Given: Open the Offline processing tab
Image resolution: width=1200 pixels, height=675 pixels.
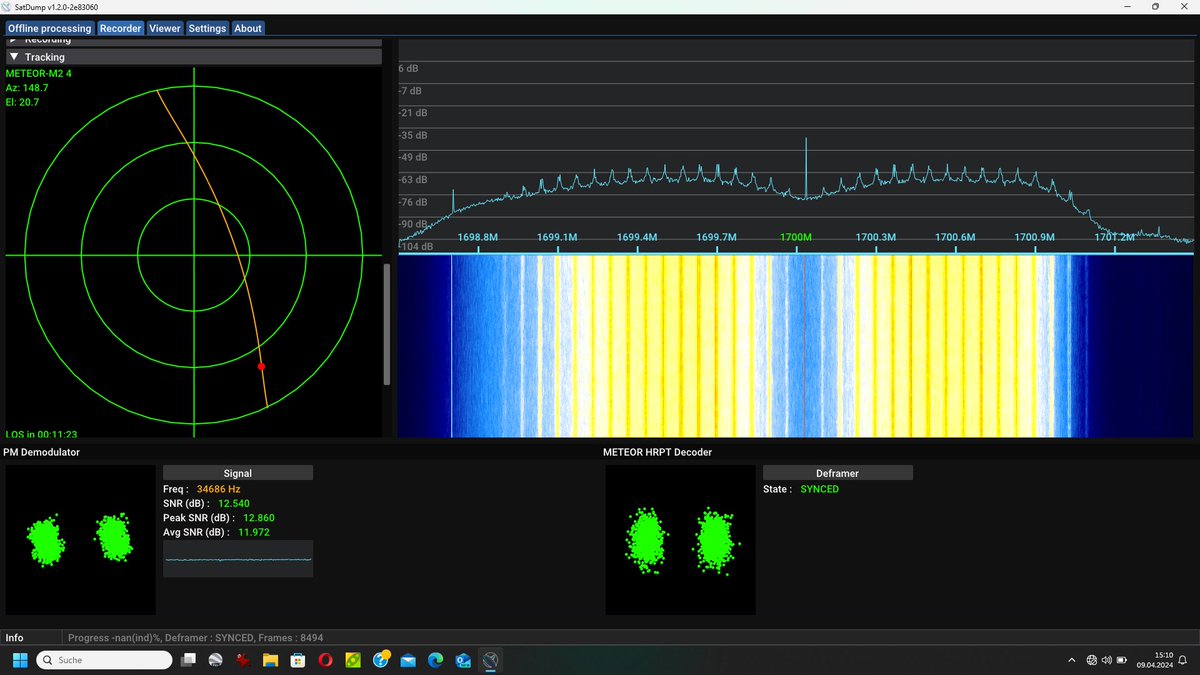Looking at the screenshot, I should click(49, 28).
